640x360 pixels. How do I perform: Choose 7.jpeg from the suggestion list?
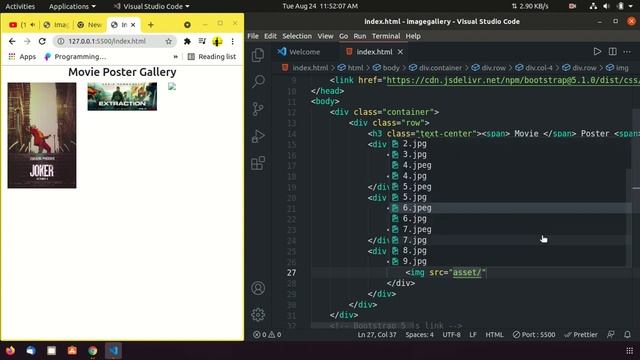510,229
